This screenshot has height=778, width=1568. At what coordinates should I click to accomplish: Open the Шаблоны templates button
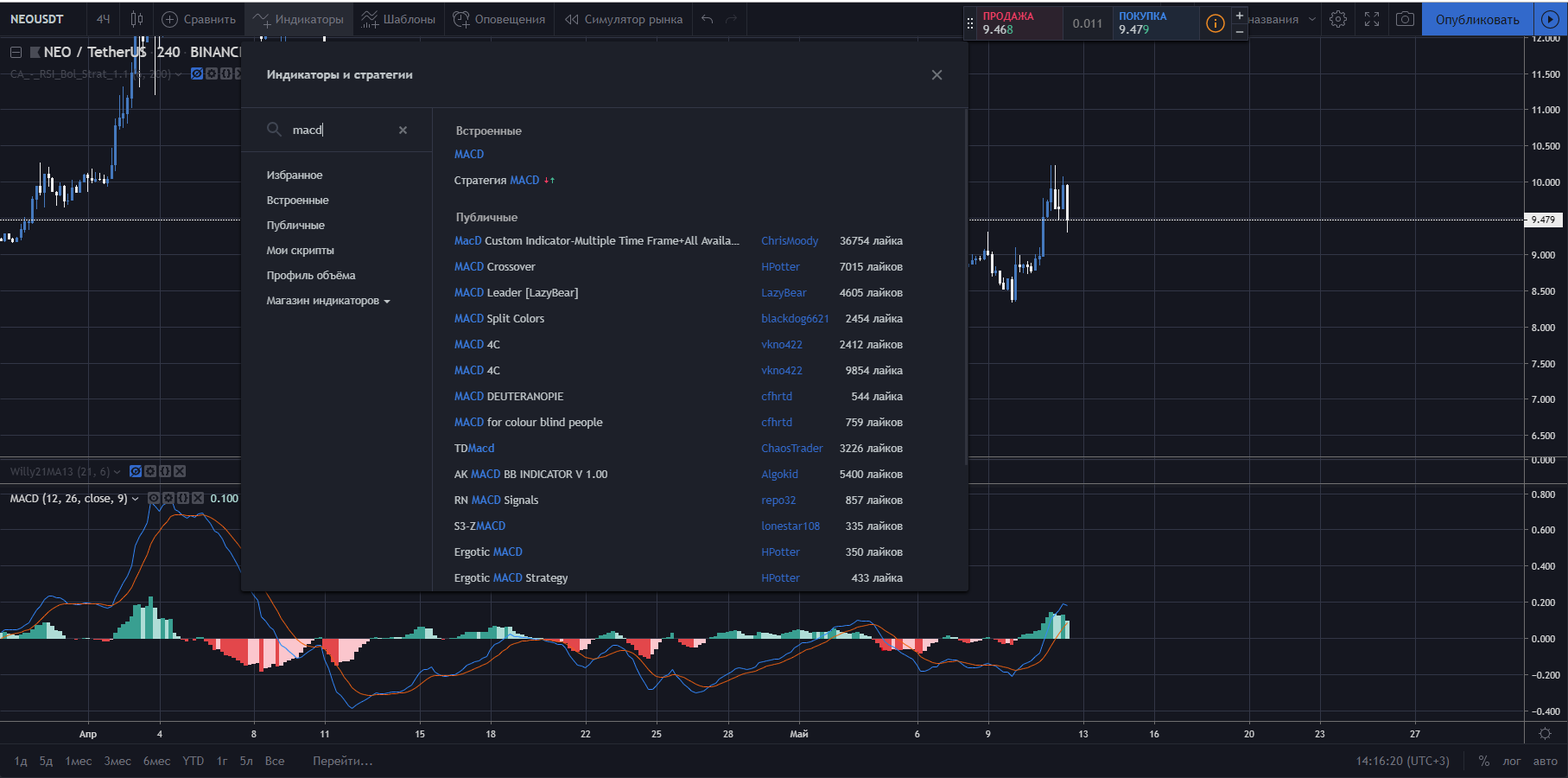(x=398, y=19)
